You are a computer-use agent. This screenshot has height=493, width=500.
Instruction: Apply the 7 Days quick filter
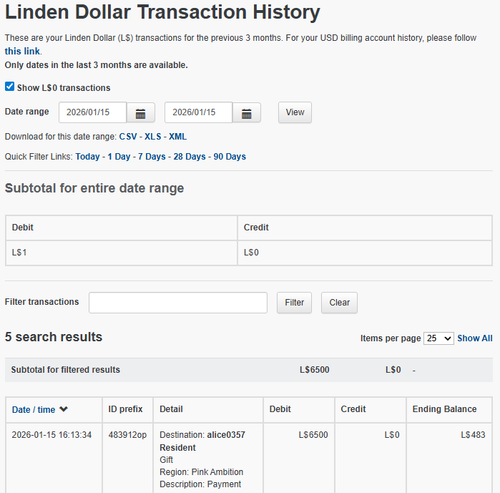tap(152, 157)
